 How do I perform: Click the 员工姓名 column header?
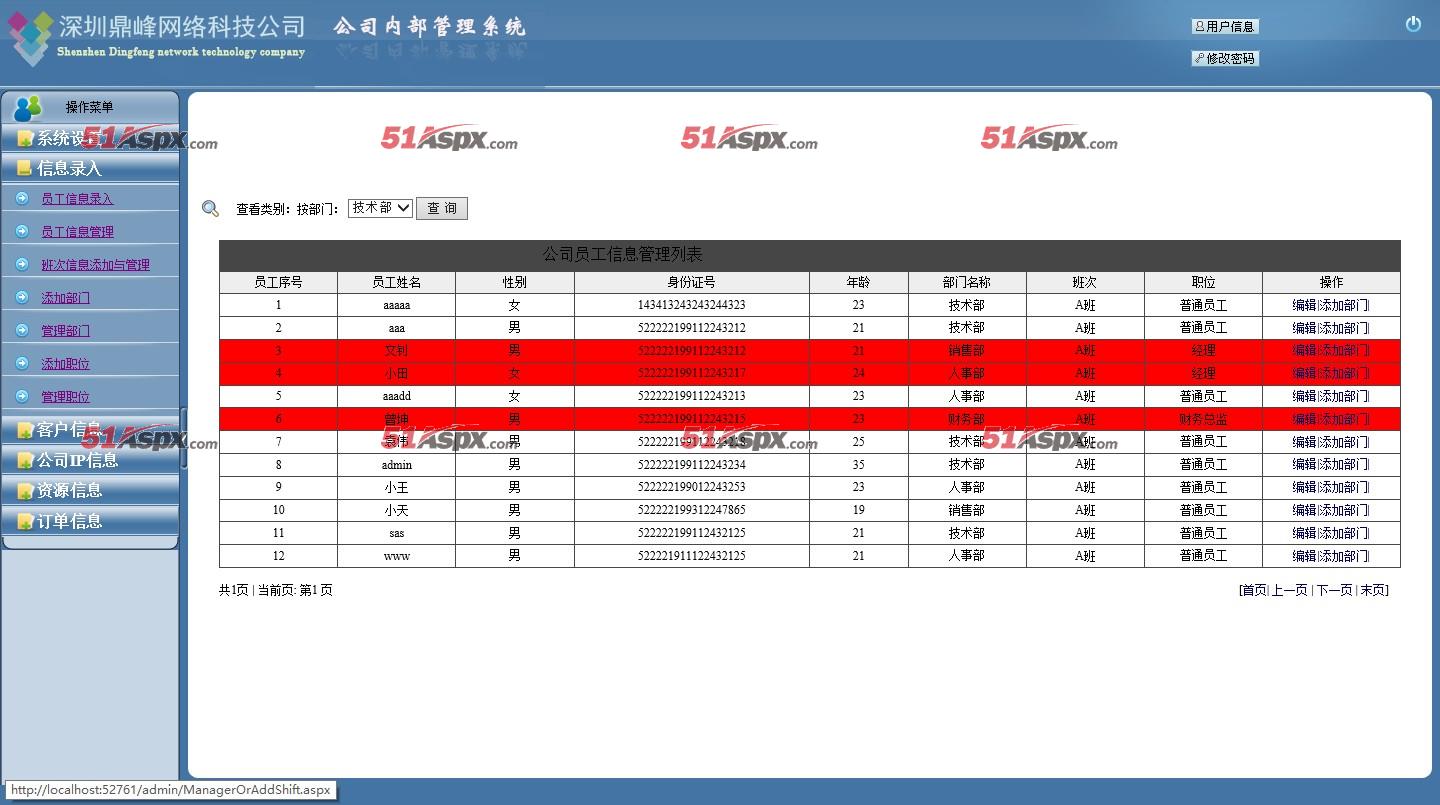pos(397,282)
